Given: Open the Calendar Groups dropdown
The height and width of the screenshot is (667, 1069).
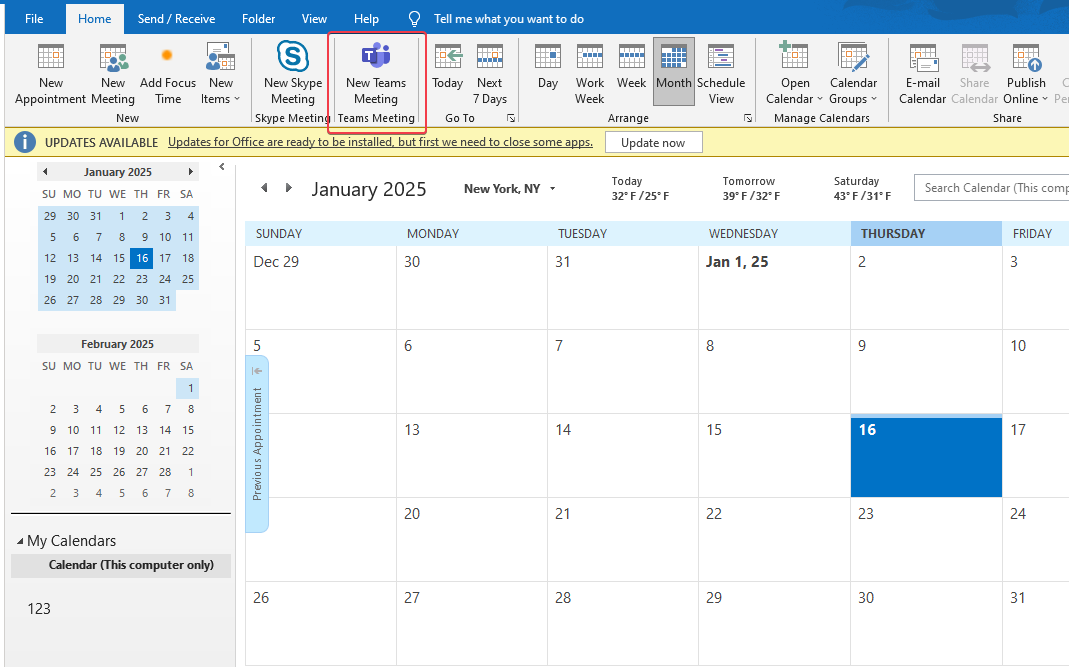Looking at the screenshot, I should (853, 70).
